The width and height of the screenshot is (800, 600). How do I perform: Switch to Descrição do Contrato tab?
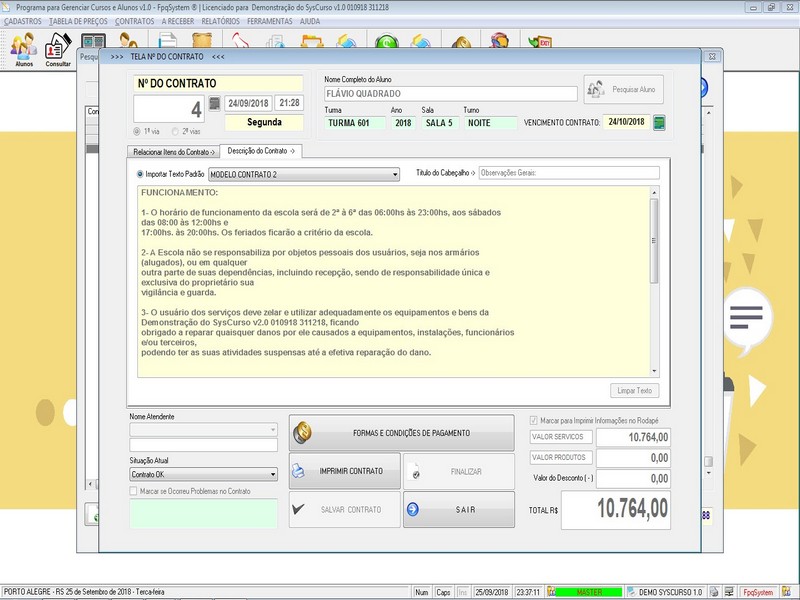click(x=261, y=151)
